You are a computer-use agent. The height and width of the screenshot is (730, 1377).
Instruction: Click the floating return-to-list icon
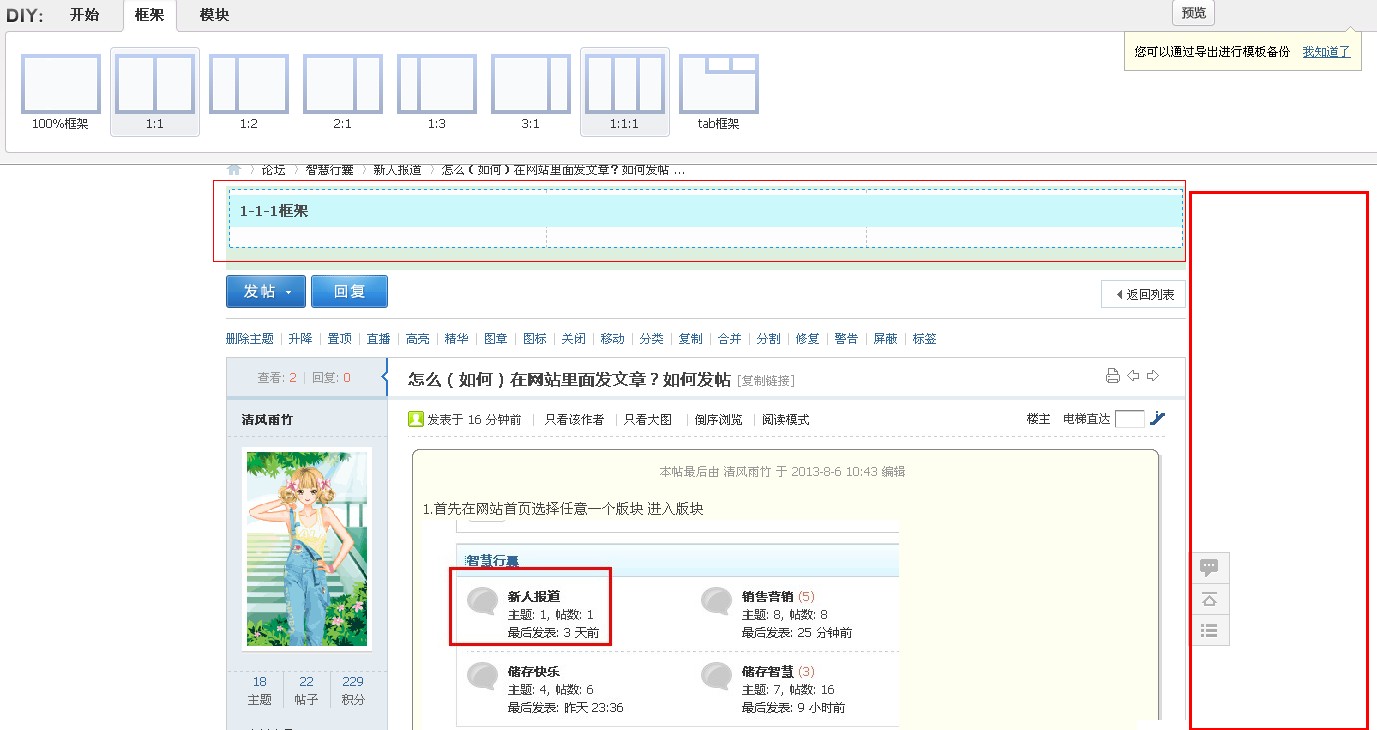1209,630
